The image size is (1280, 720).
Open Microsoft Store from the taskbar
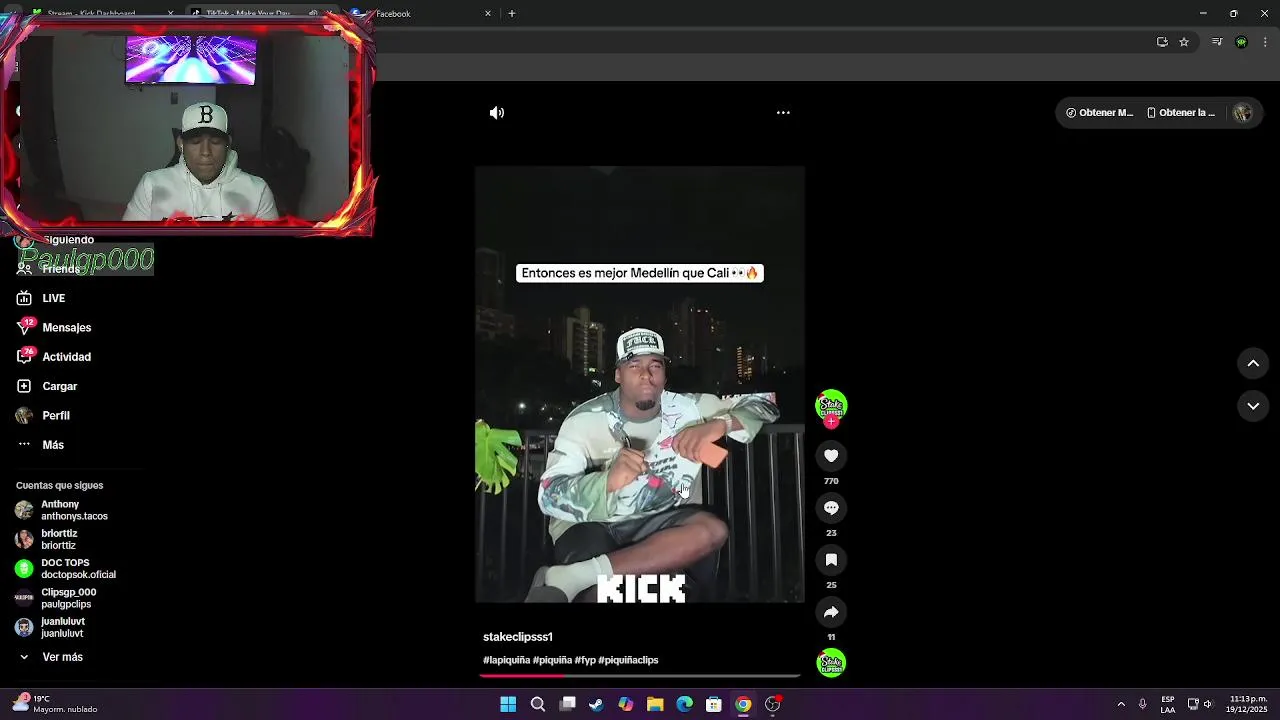(x=714, y=704)
